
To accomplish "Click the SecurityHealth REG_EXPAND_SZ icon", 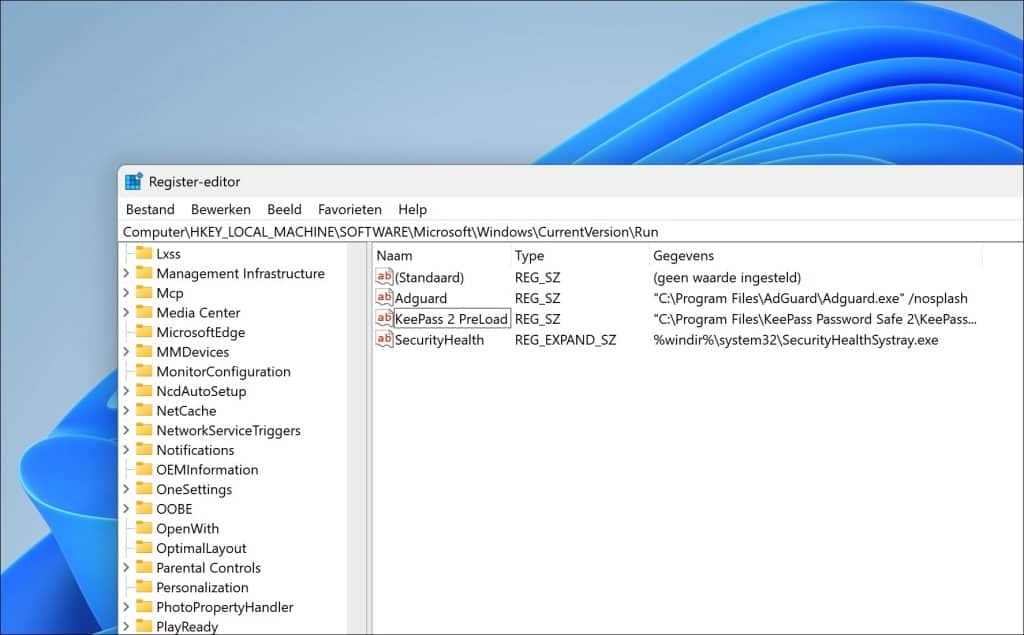I will 384,339.
